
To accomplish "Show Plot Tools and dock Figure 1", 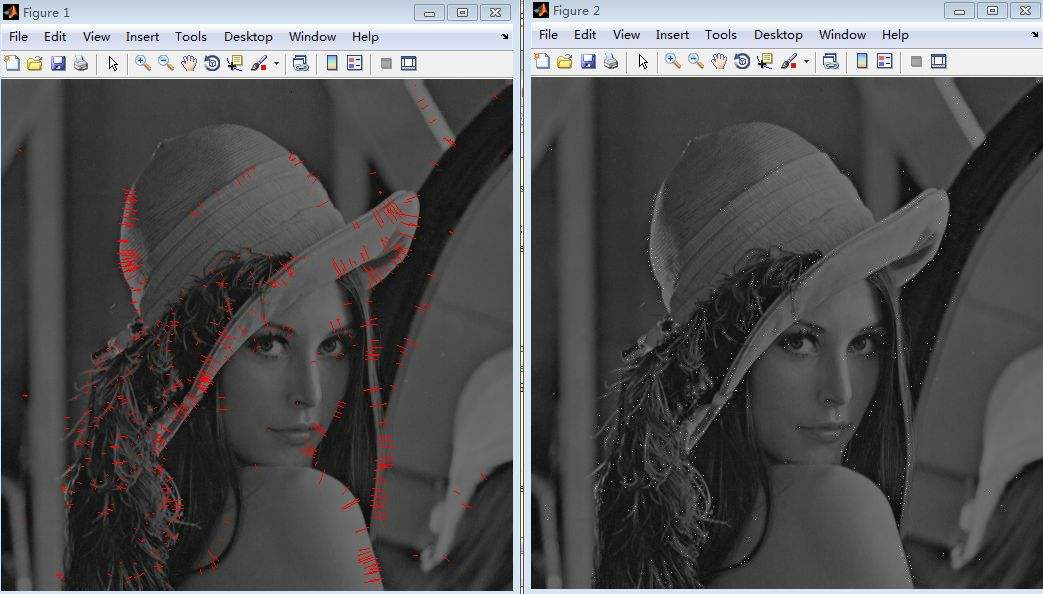I will (x=408, y=63).
